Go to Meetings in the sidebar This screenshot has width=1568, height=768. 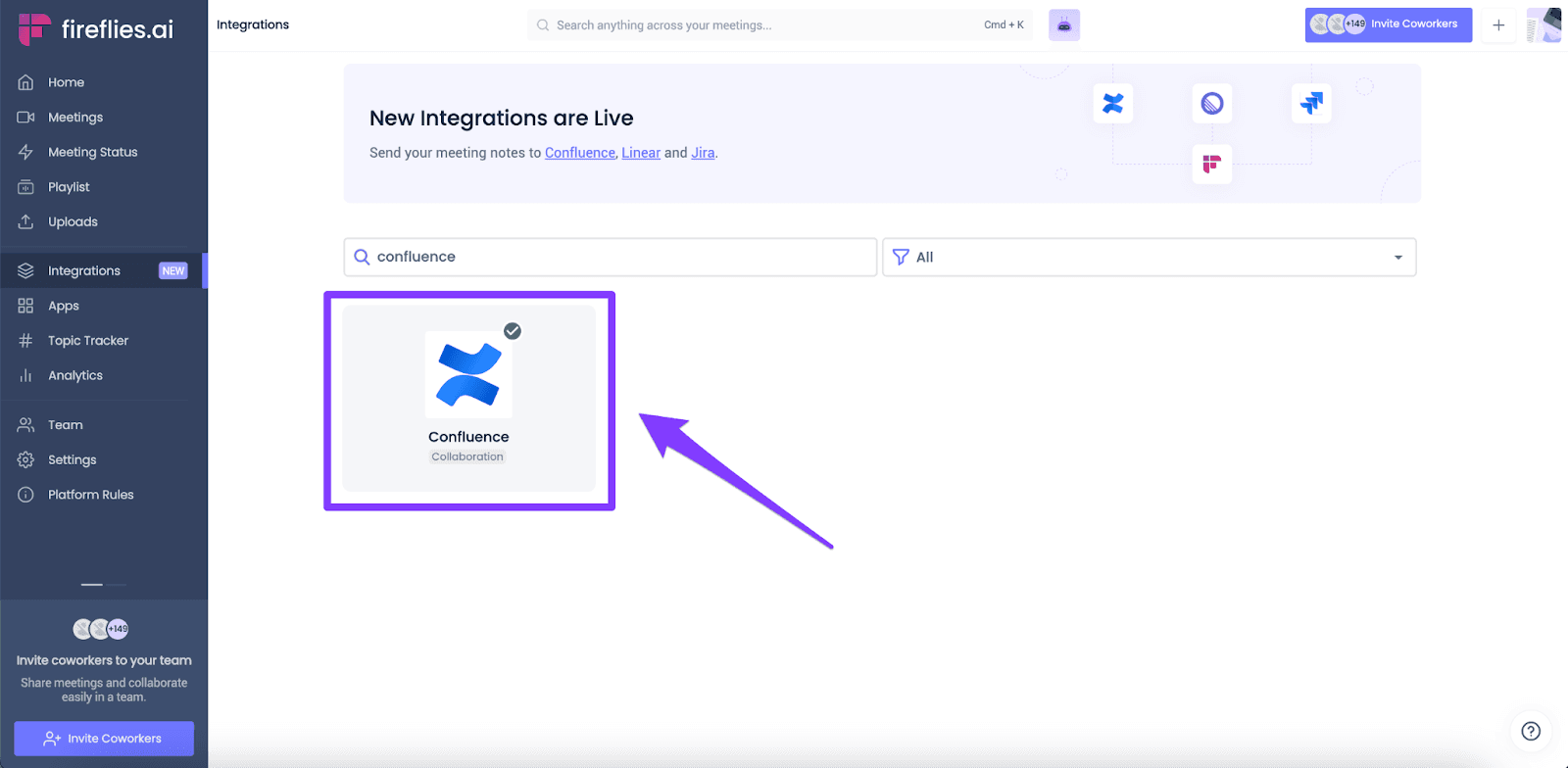pyautogui.click(x=75, y=118)
